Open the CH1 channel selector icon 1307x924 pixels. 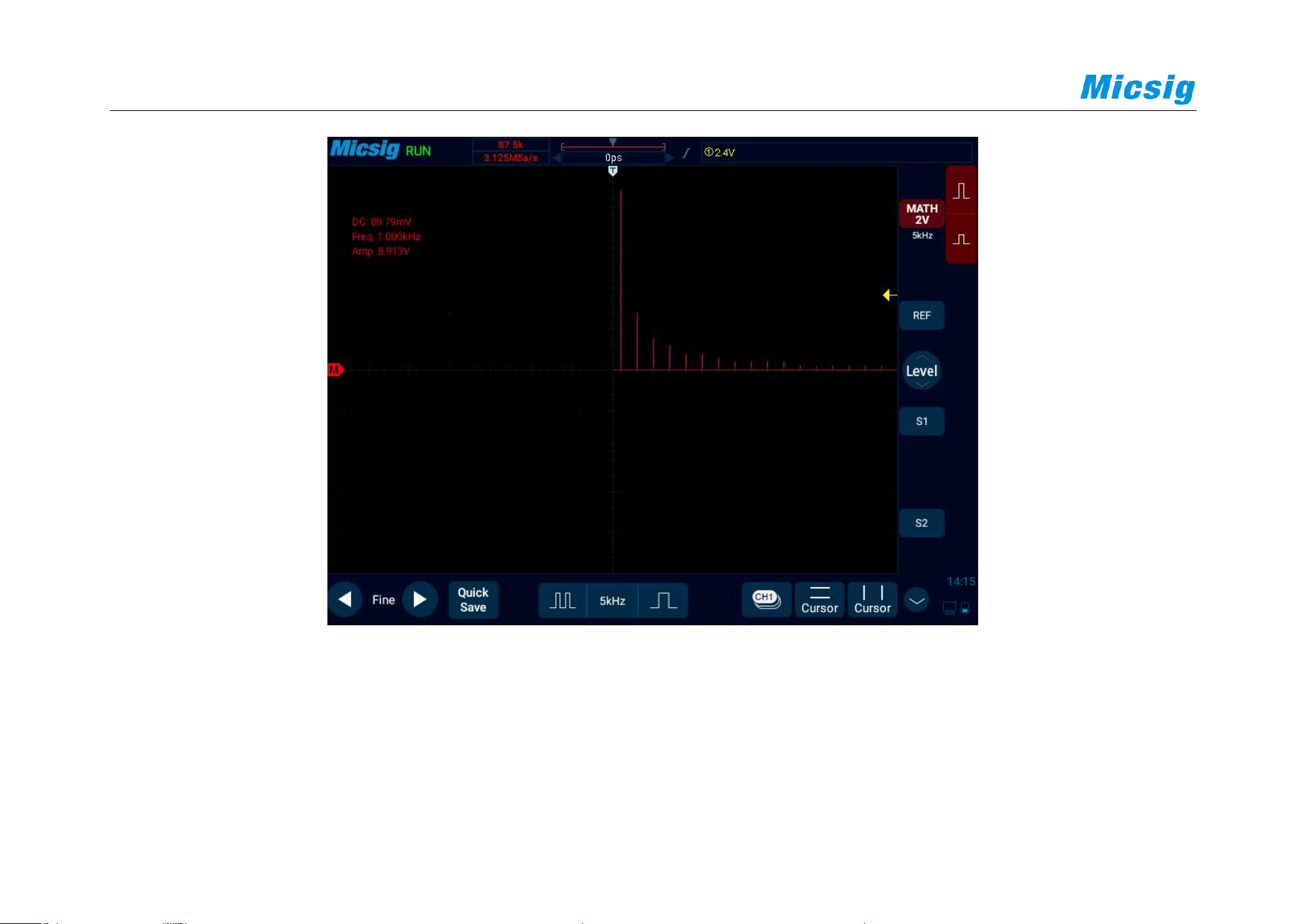[x=767, y=599]
